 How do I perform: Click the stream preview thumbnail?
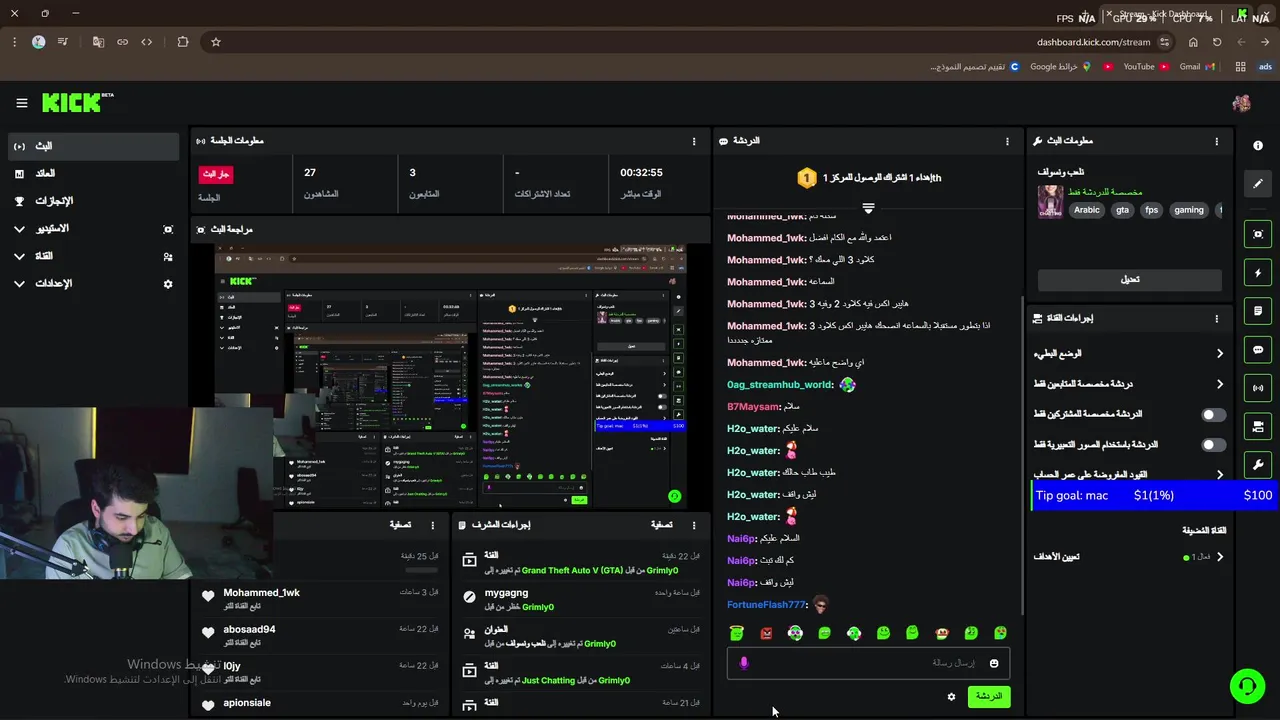tap(451, 379)
